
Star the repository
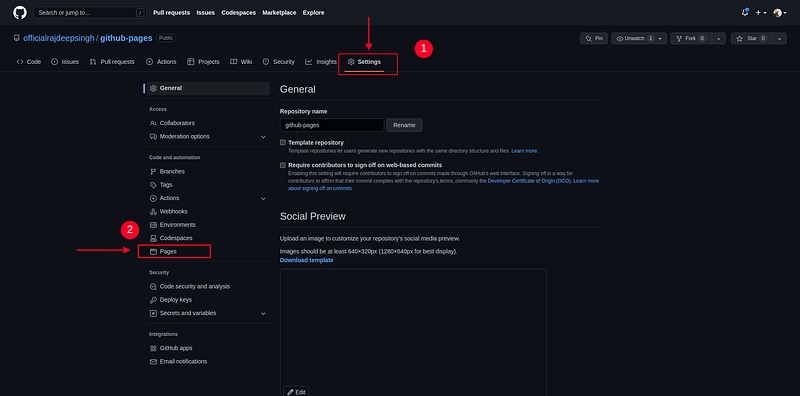tap(752, 38)
